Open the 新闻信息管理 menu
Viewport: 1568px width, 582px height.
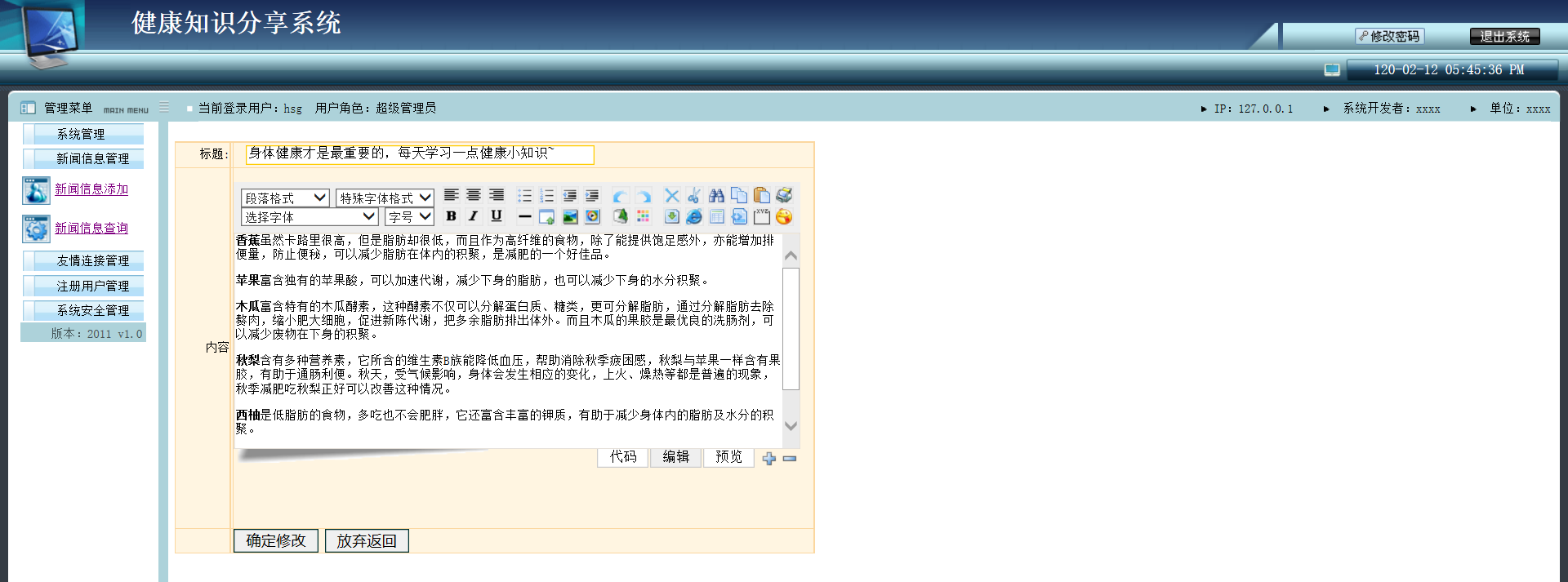click(83, 158)
